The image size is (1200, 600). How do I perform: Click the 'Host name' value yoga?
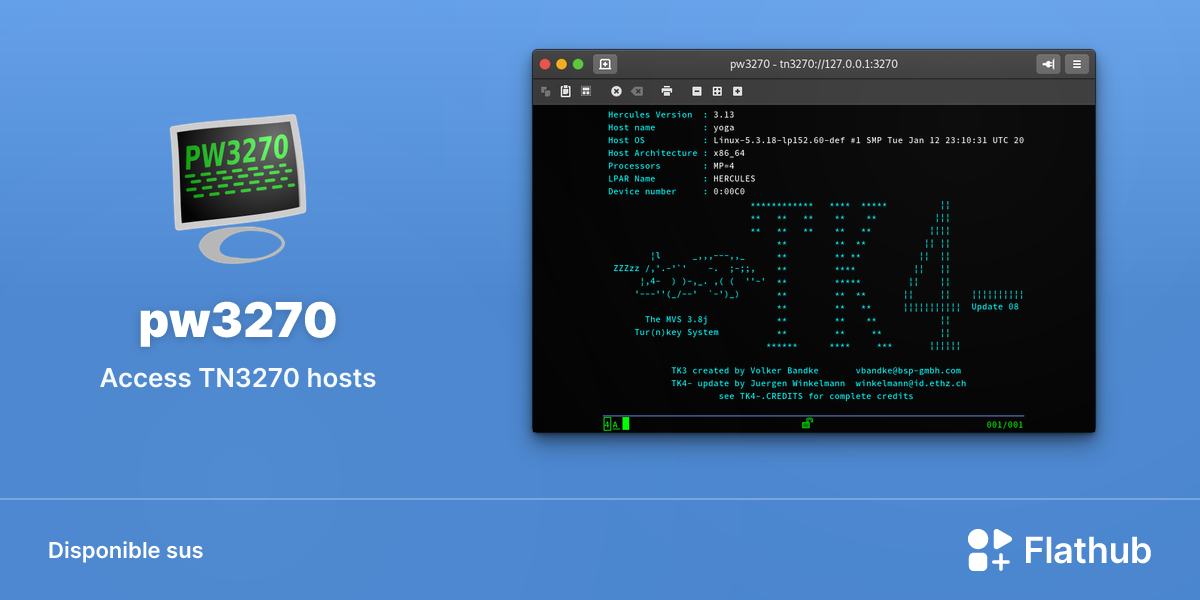click(x=724, y=128)
